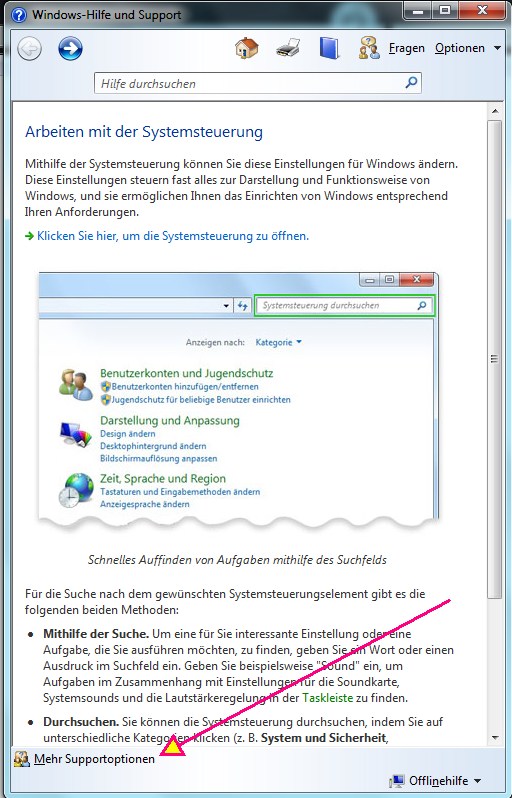Expand the Offlinehilfe dropdown

pyautogui.click(x=445, y=781)
